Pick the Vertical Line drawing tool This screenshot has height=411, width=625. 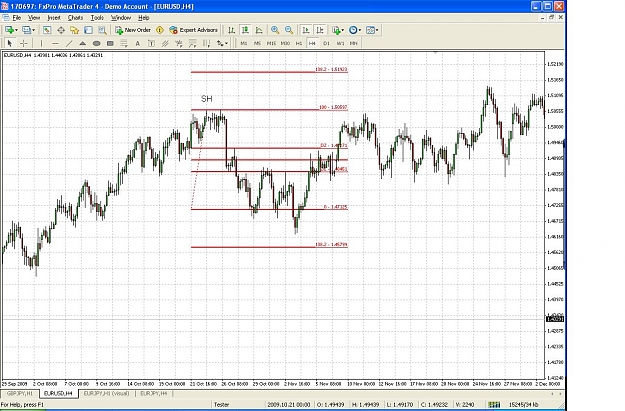pyautogui.click(x=41, y=43)
